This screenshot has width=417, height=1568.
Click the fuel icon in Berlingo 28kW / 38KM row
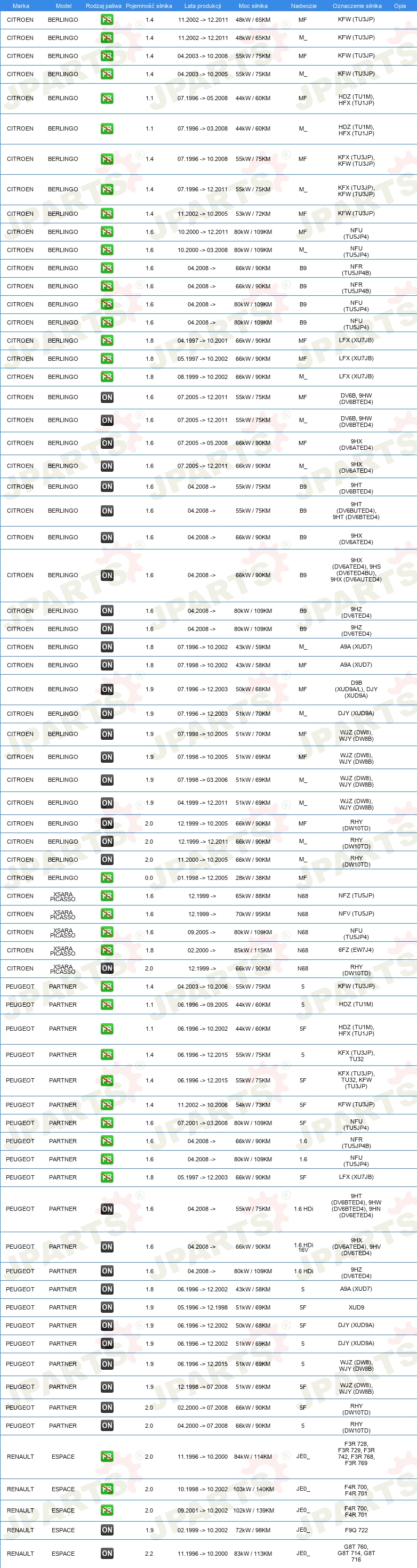point(107,878)
